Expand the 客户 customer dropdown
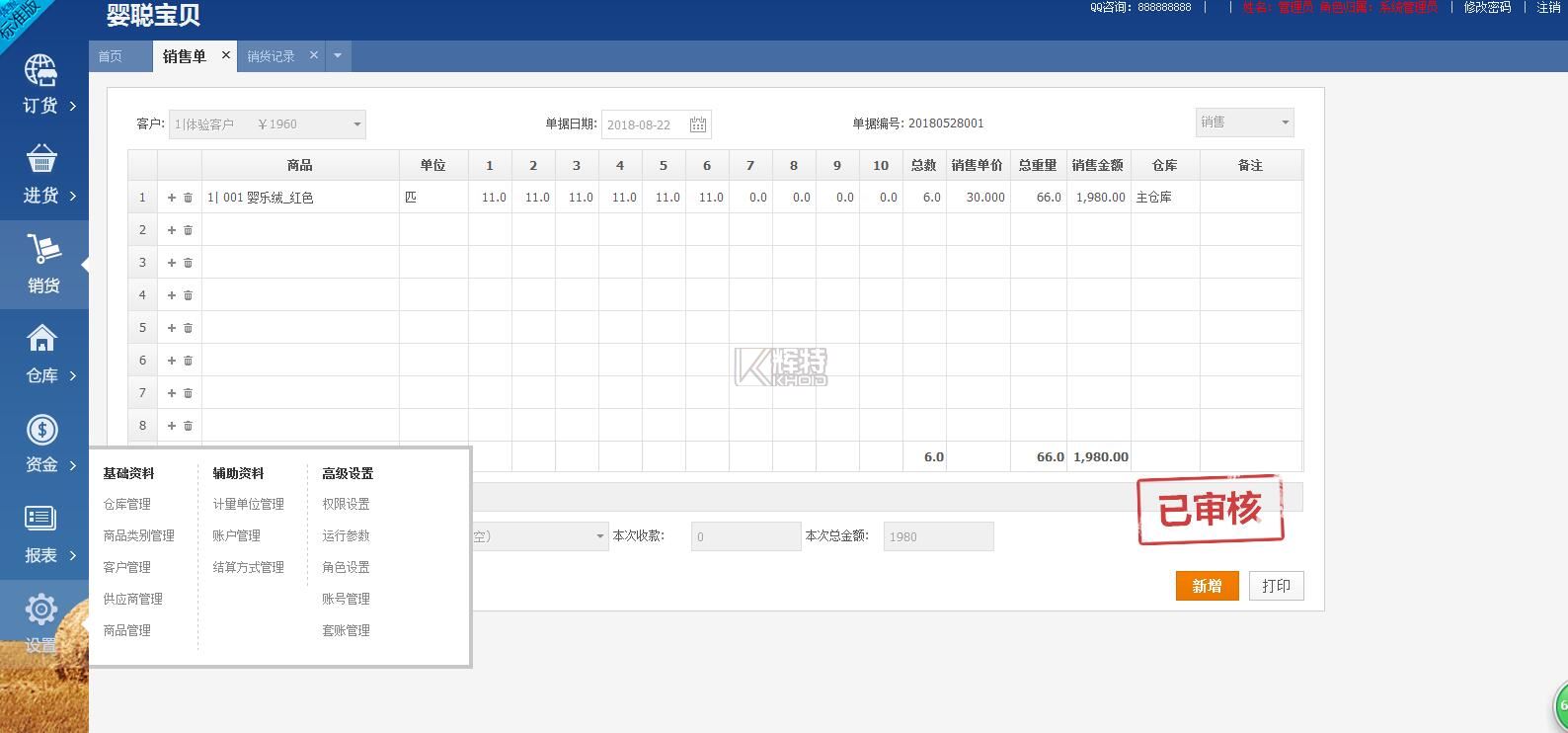The width and height of the screenshot is (1568, 733). (356, 124)
